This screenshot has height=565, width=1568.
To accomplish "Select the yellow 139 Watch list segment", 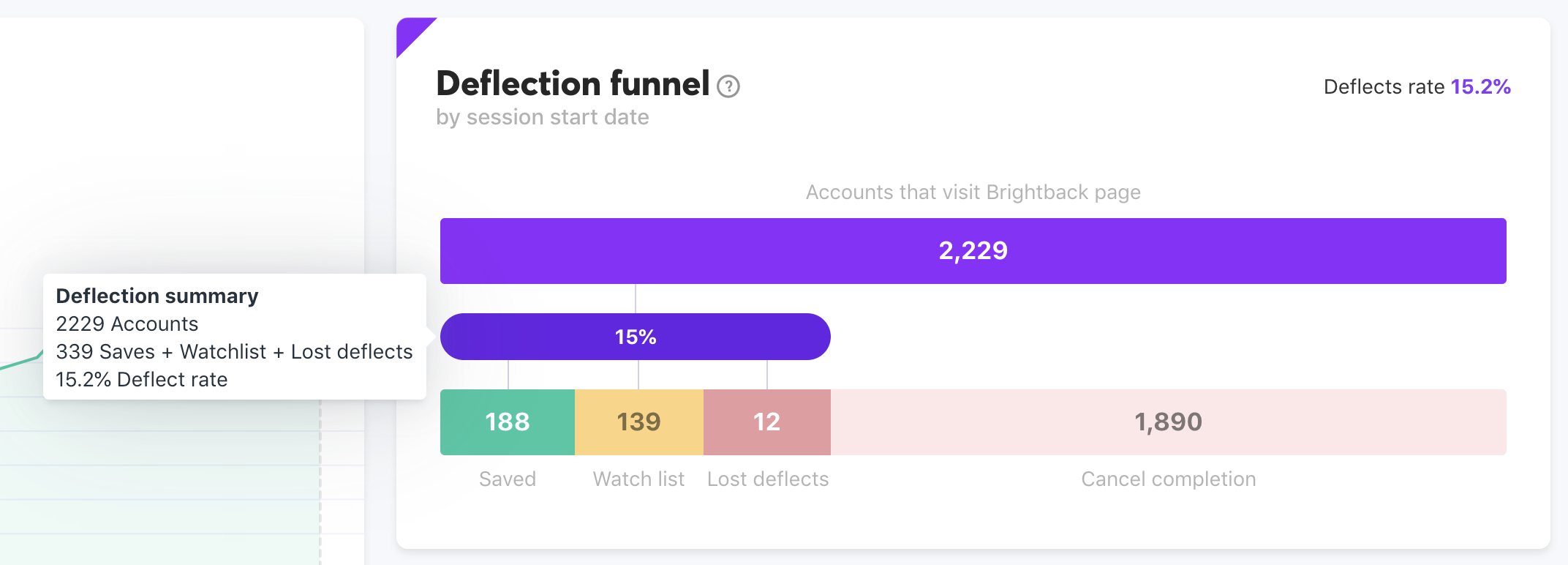I will [x=639, y=422].
